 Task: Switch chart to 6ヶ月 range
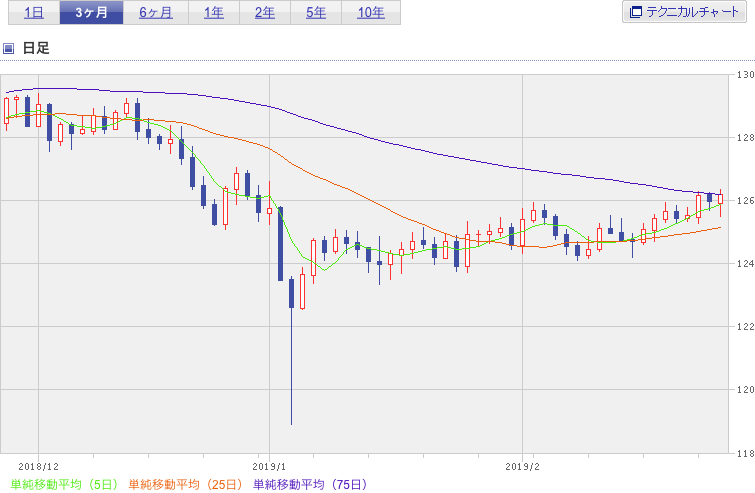click(x=156, y=13)
